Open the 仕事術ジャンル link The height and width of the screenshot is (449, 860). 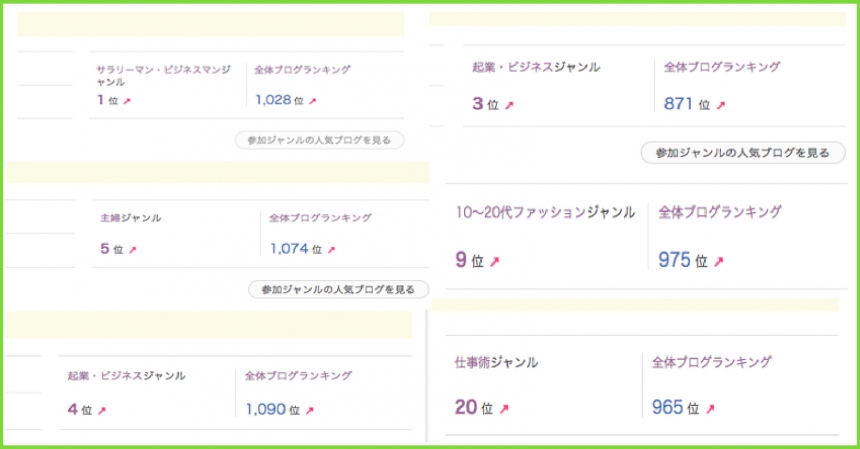(496, 362)
